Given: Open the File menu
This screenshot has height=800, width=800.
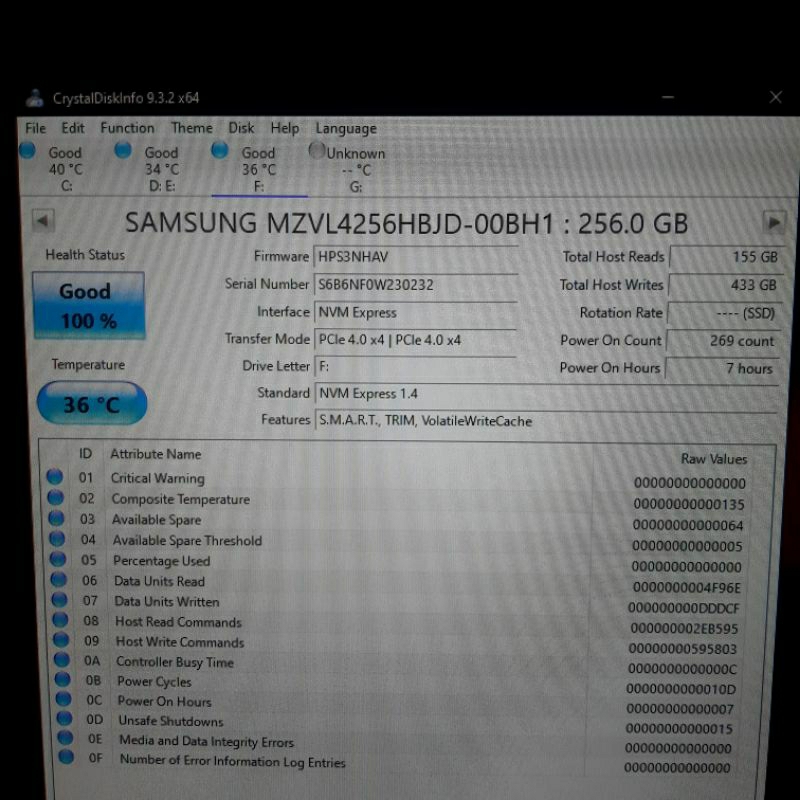Looking at the screenshot, I should (35, 128).
